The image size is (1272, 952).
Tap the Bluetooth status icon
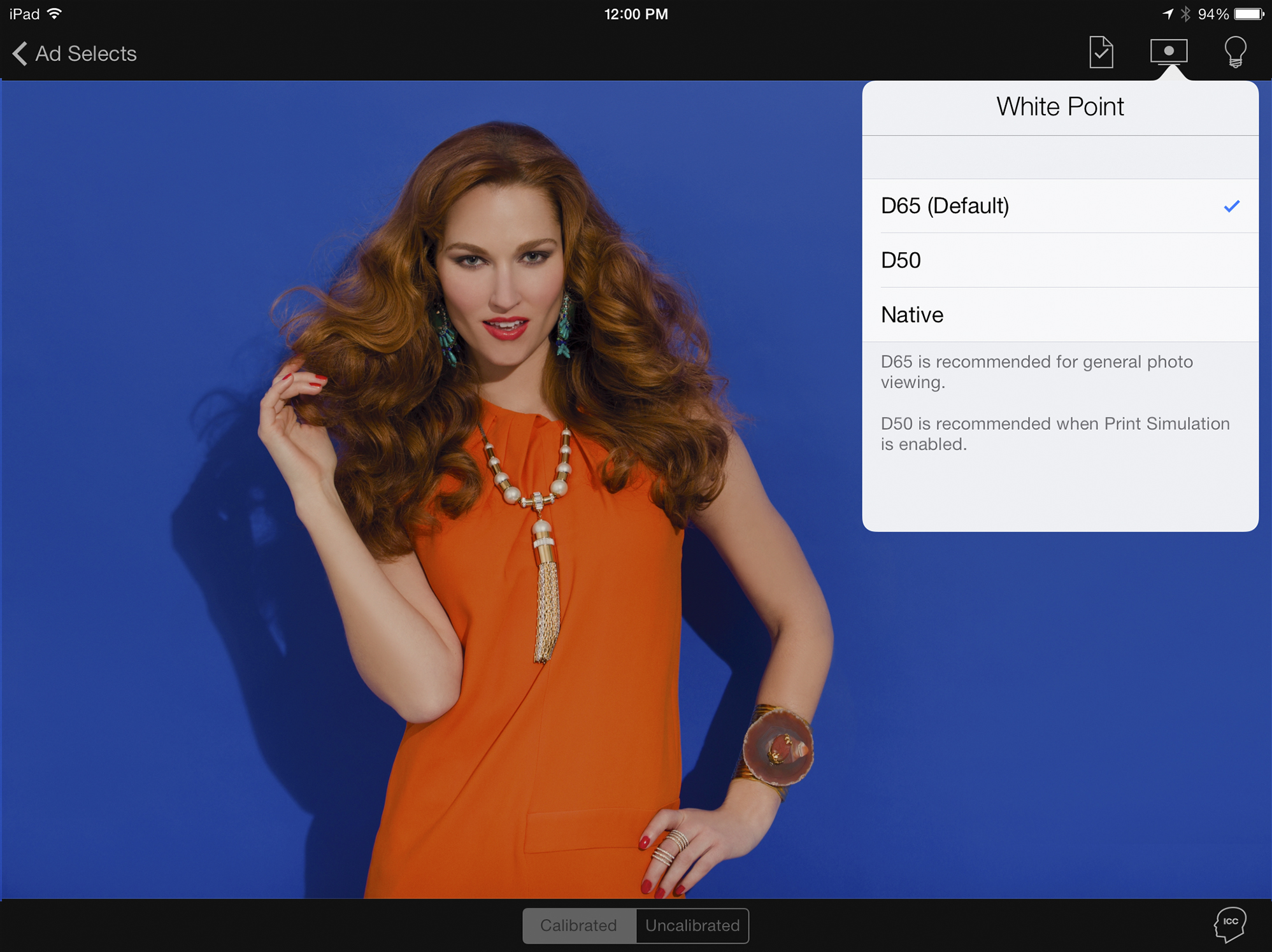pyautogui.click(x=1185, y=14)
